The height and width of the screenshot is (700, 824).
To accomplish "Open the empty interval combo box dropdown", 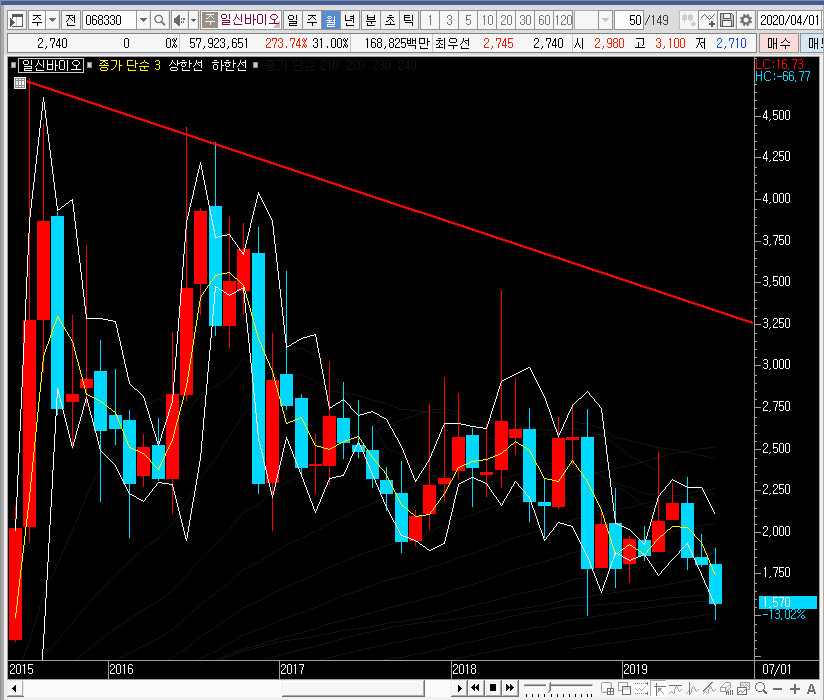I will (605, 20).
